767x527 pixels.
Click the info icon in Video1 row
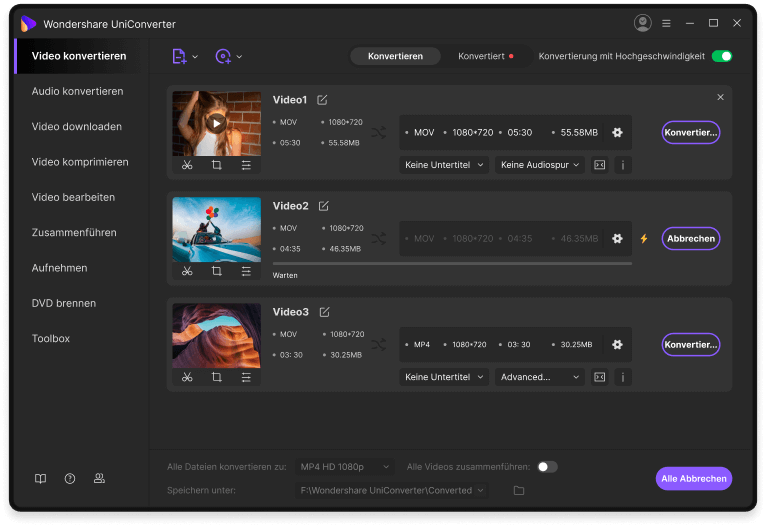pyautogui.click(x=623, y=165)
